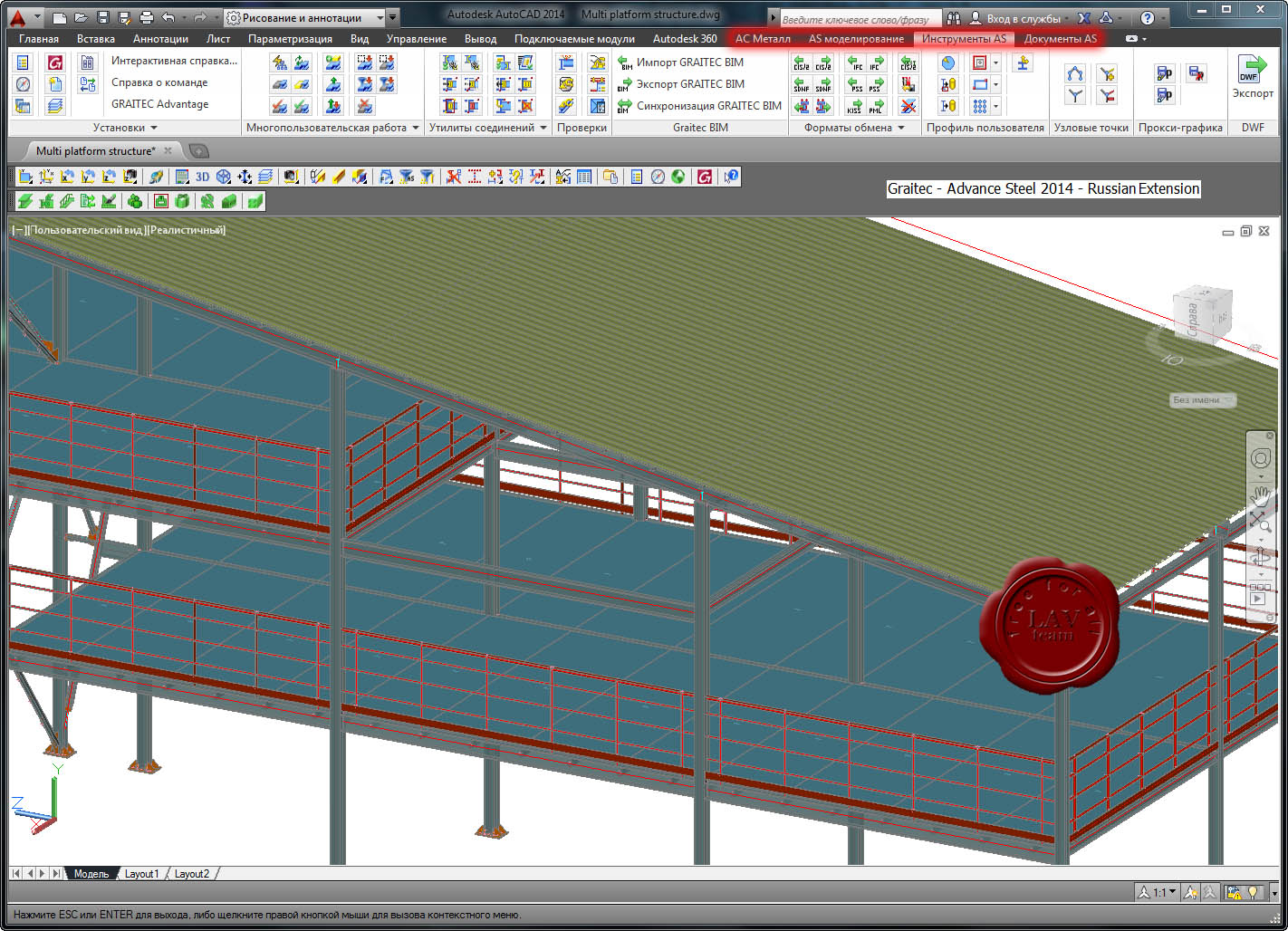
Task: Click the first UCS icon in the toolbar
Action: pyautogui.click(x=24, y=177)
